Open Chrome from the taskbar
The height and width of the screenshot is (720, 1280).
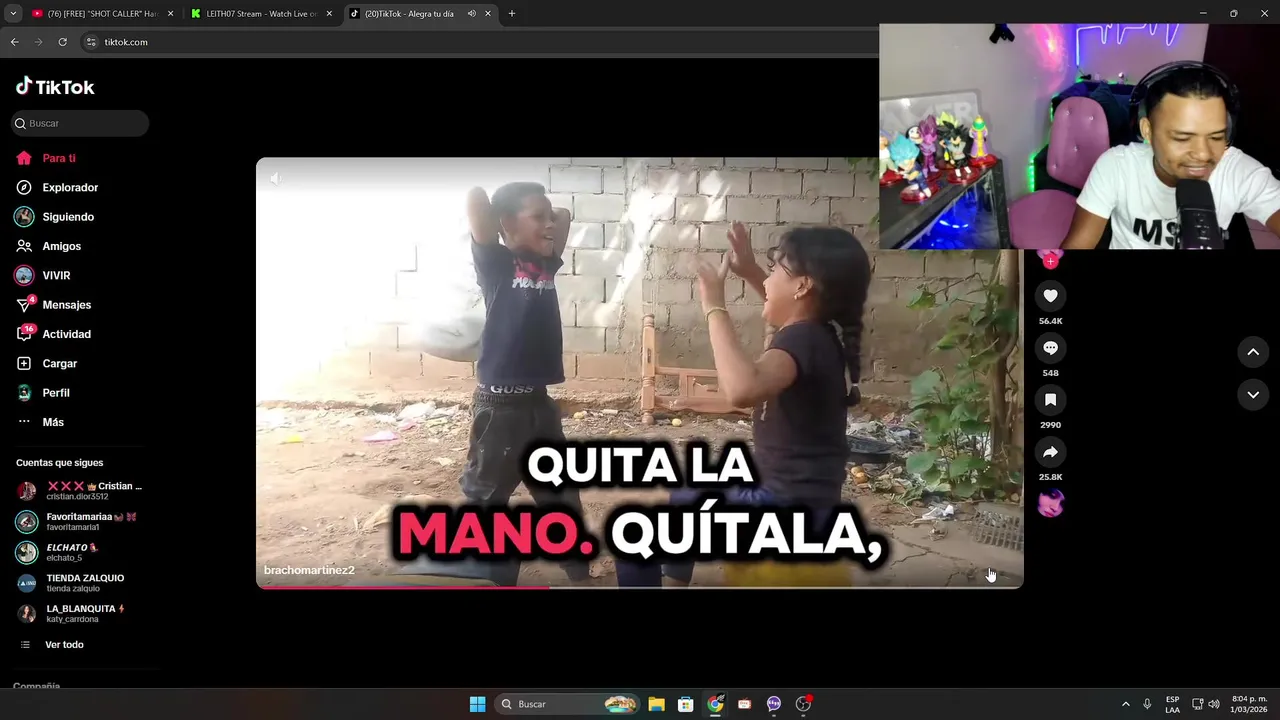click(715, 704)
